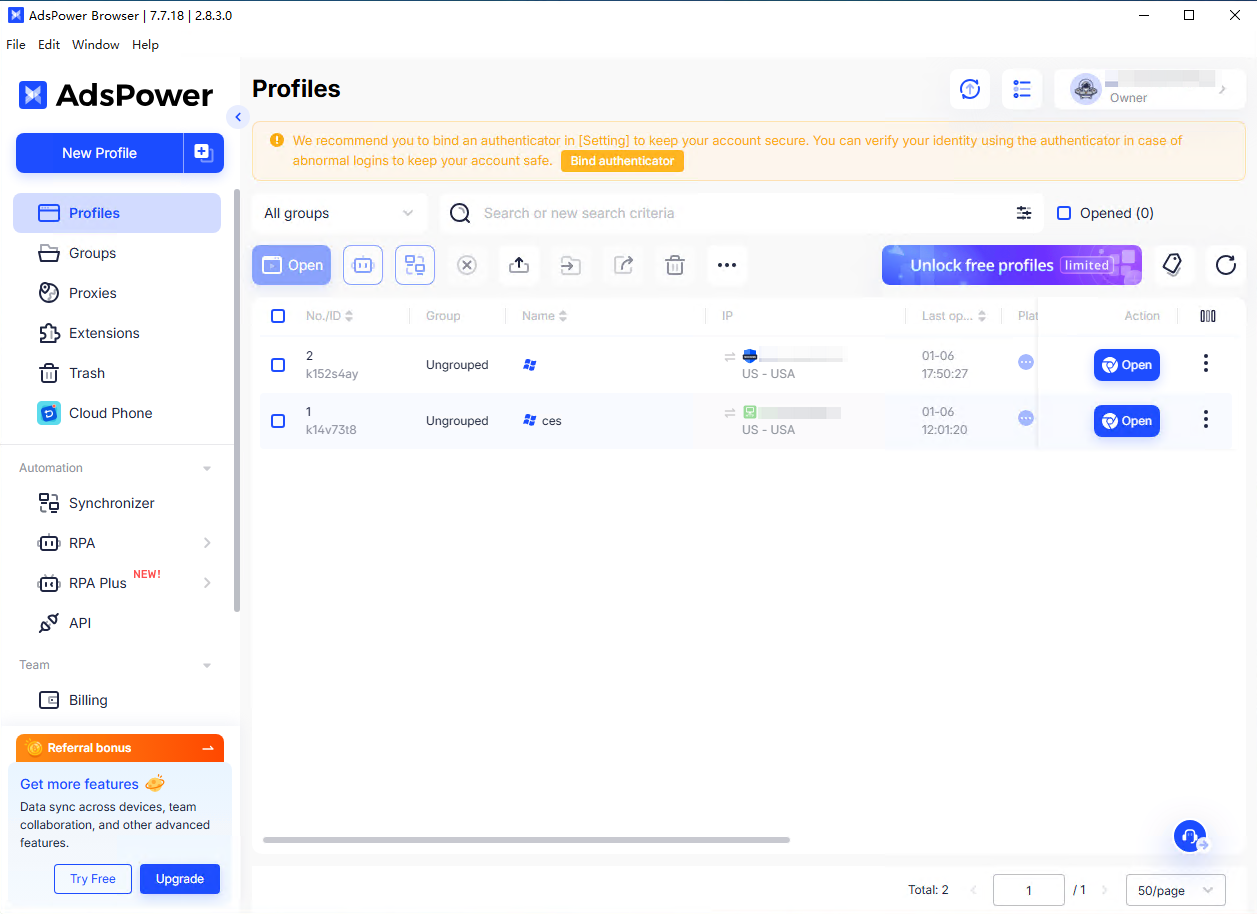Click the Upgrade button
The image size is (1257, 914).
[180, 879]
